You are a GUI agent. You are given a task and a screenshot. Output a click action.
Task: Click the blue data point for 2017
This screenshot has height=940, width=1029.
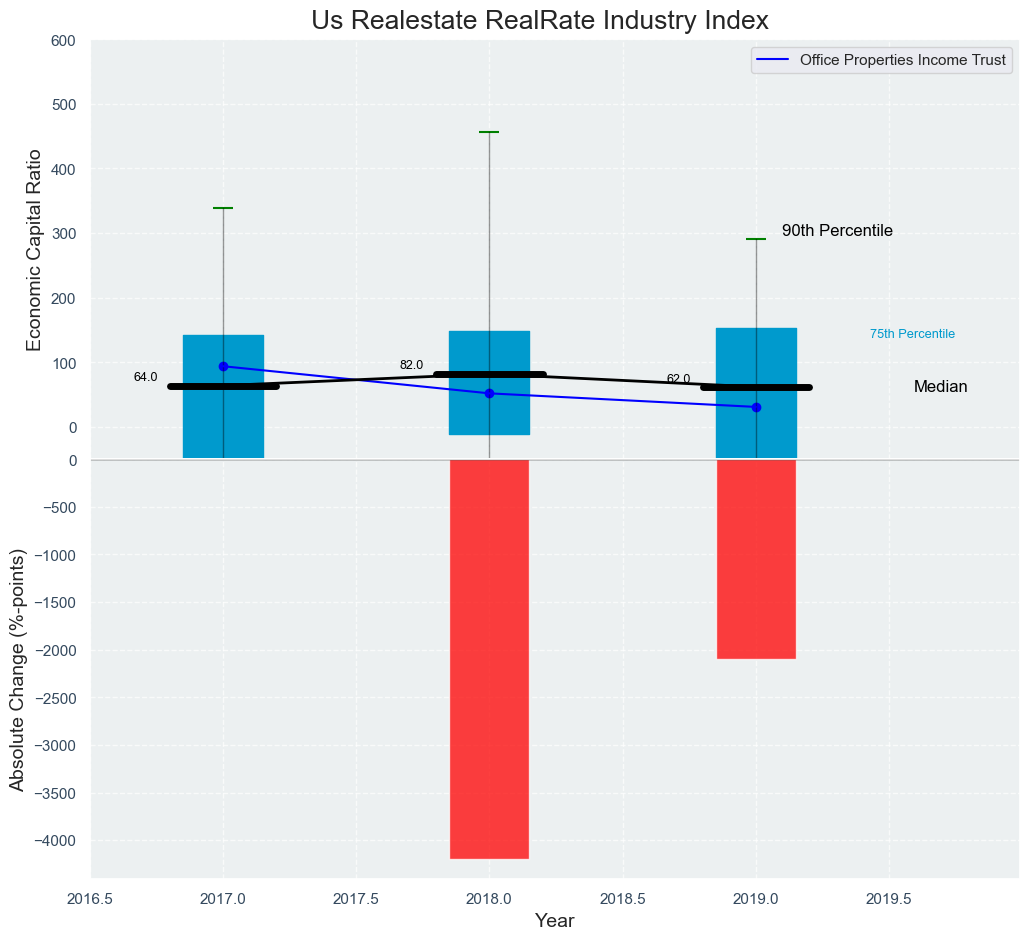(x=223, y=366)
